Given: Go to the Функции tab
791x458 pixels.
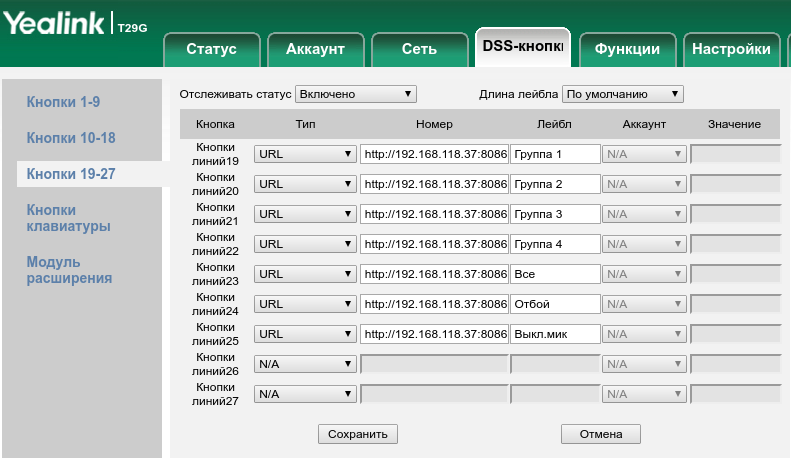Looking at the screenshot, I should tap(626, 49).
